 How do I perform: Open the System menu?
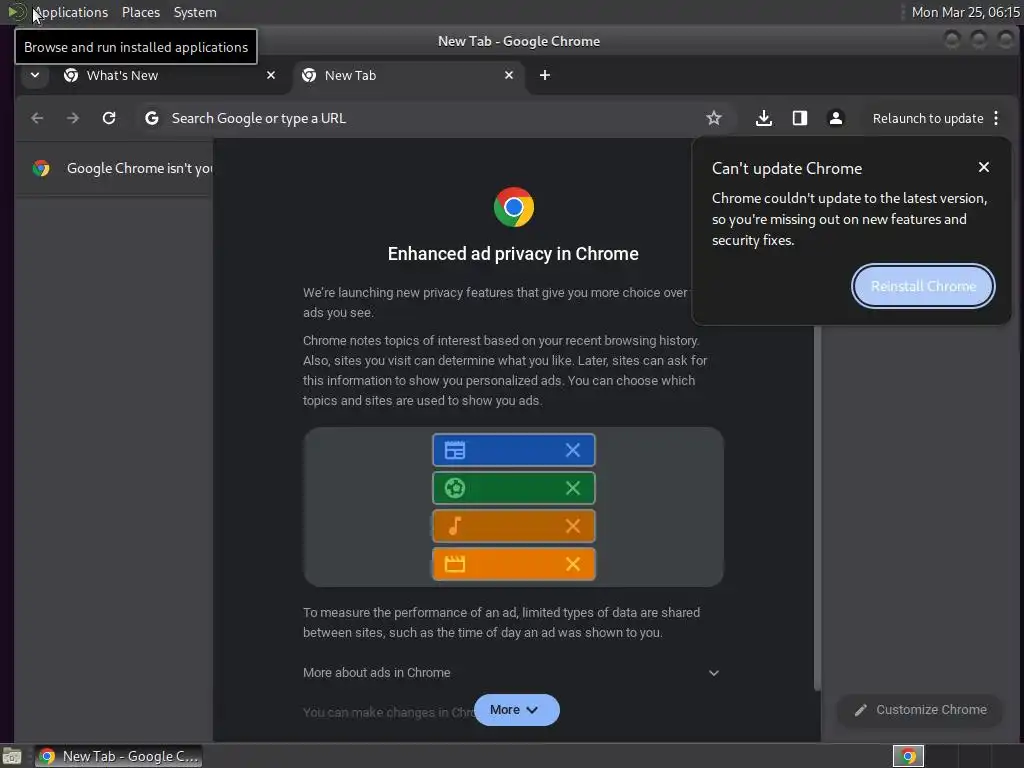(195, 12)
